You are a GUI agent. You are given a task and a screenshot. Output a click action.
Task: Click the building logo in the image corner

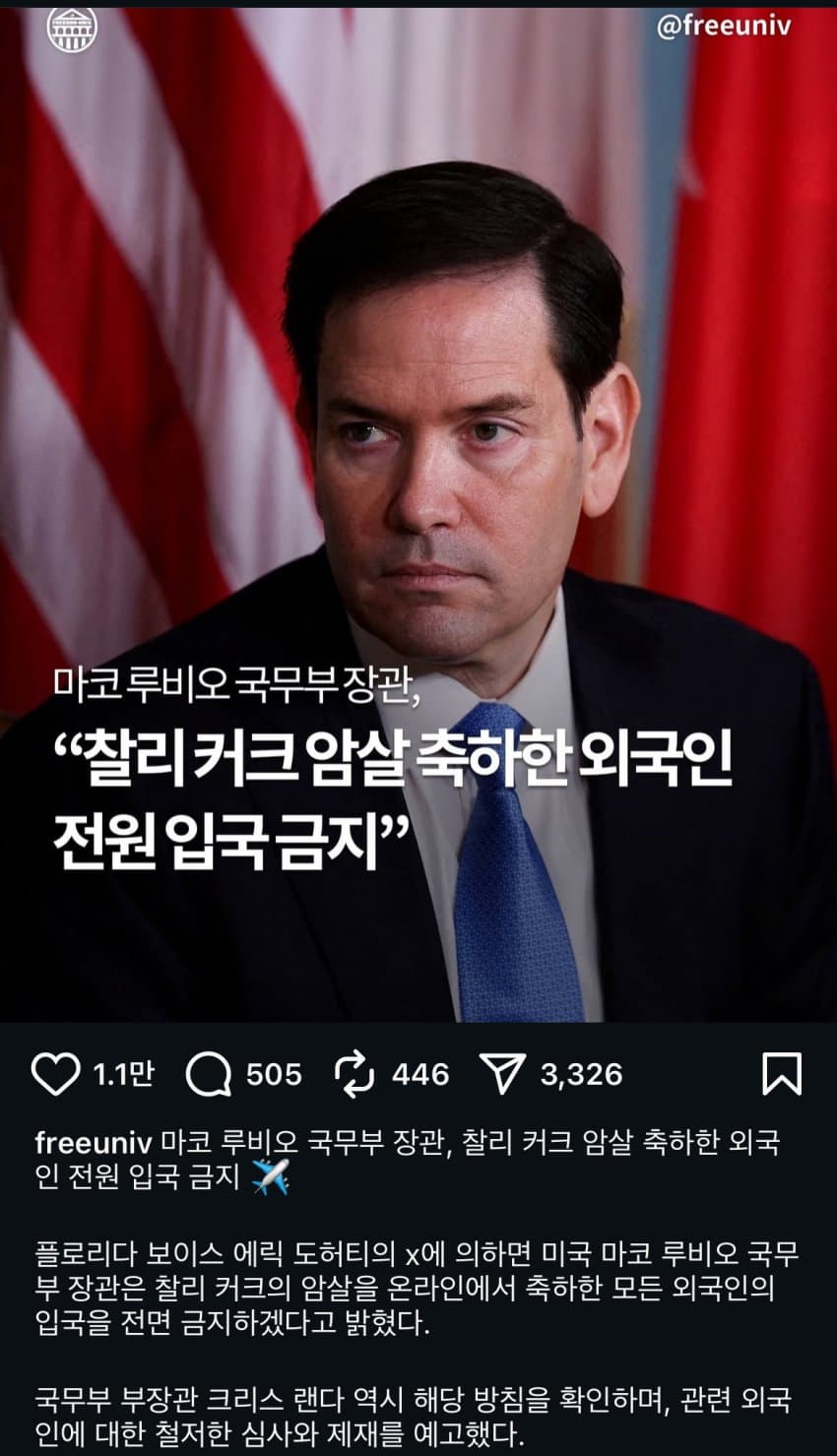pos(73,32)
